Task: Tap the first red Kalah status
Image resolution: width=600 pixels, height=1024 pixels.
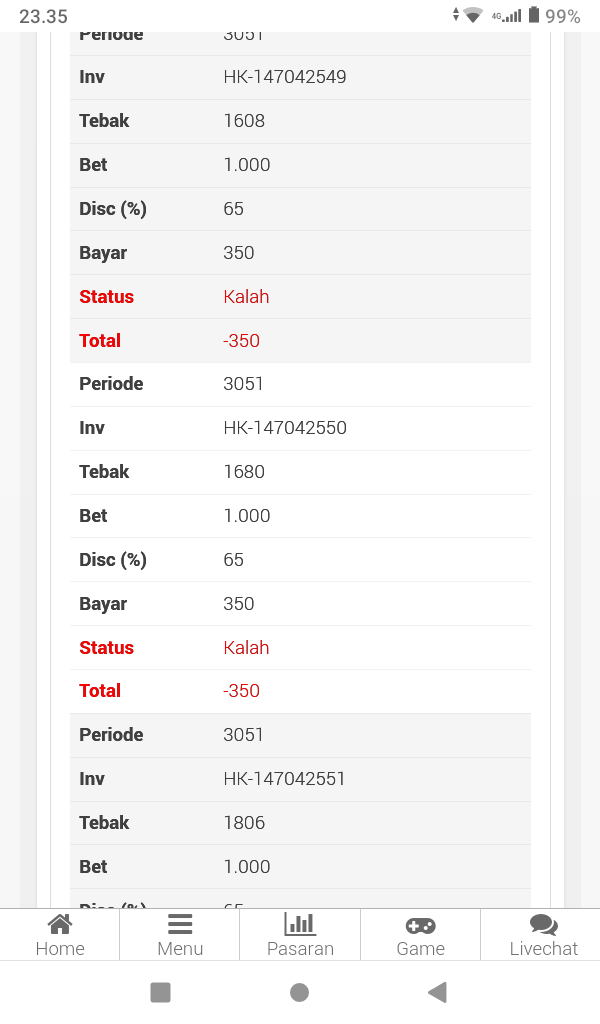Action: (x=246, y=297)
